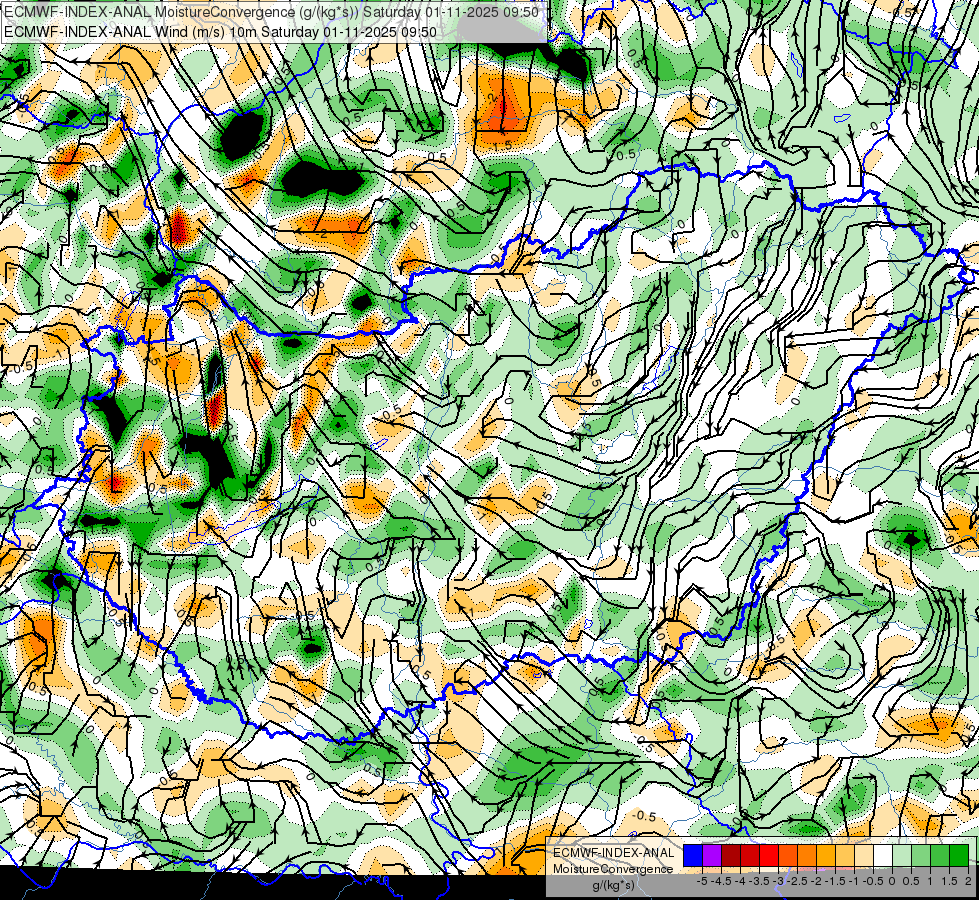Screen dimensions: 979x900
Task: Click the -4.5 legend scale value
Action: (721, 881)
